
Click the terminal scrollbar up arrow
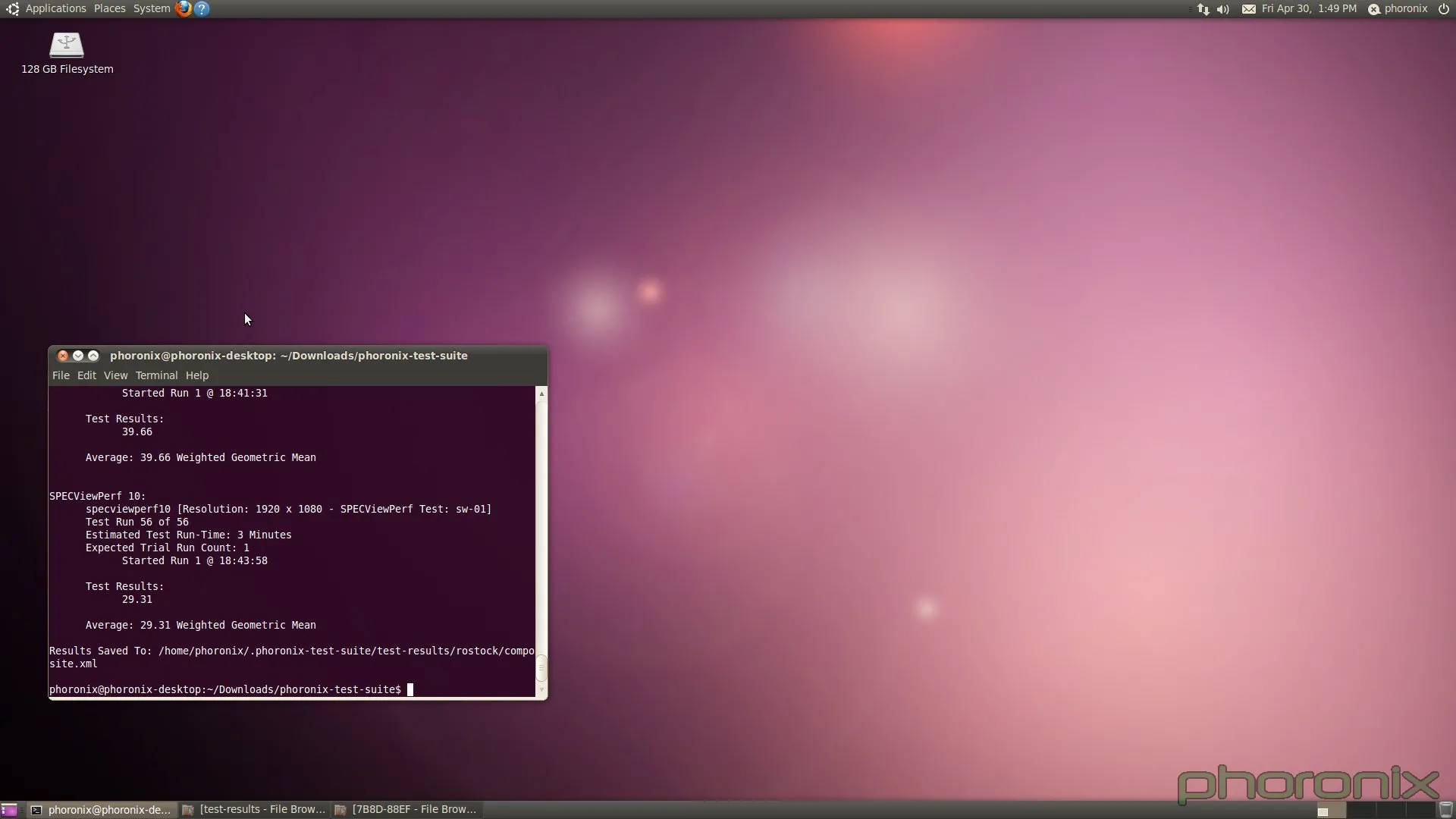[541, 394]
